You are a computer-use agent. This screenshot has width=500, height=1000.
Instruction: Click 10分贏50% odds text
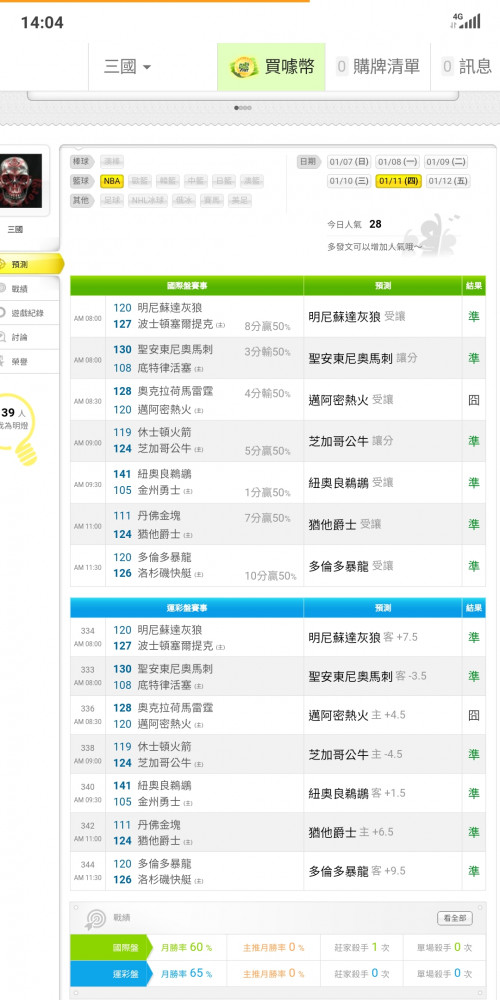pyautogui.click(x=270, y=576)
